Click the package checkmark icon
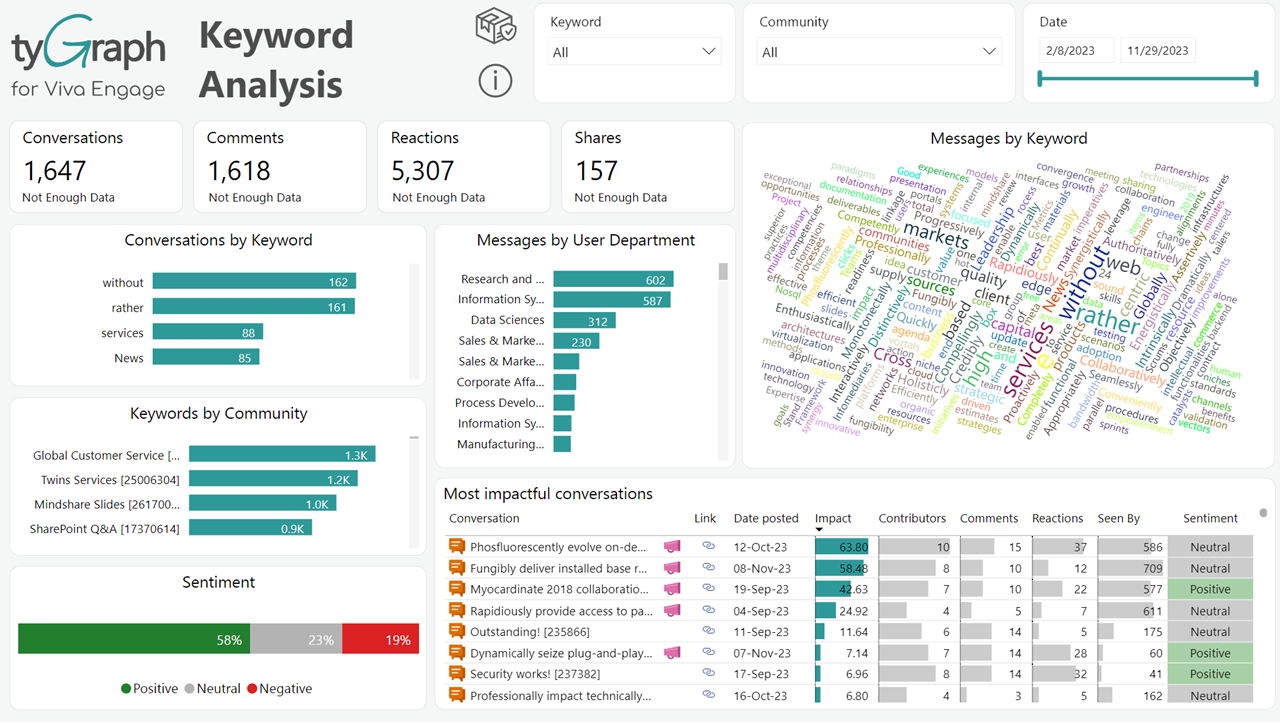 pyautogui.click(x=495, y=27)
